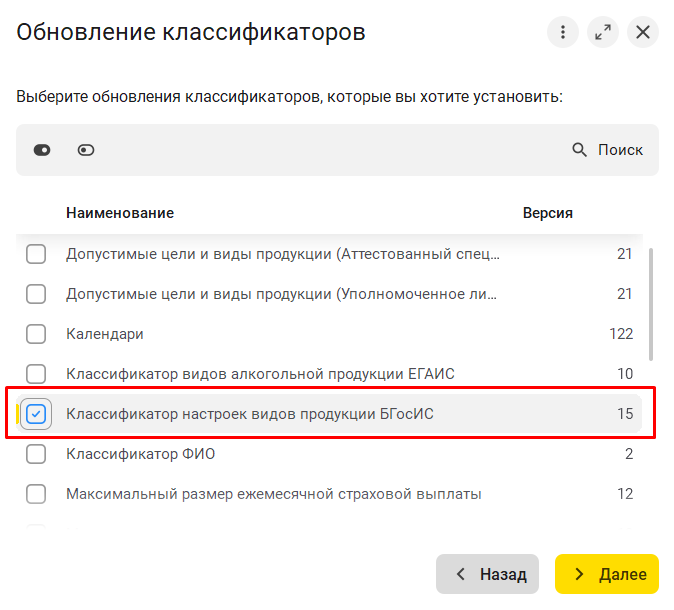Check all classifiers with the select-all icon
The image size is (674, 610).
click(42, 150)
